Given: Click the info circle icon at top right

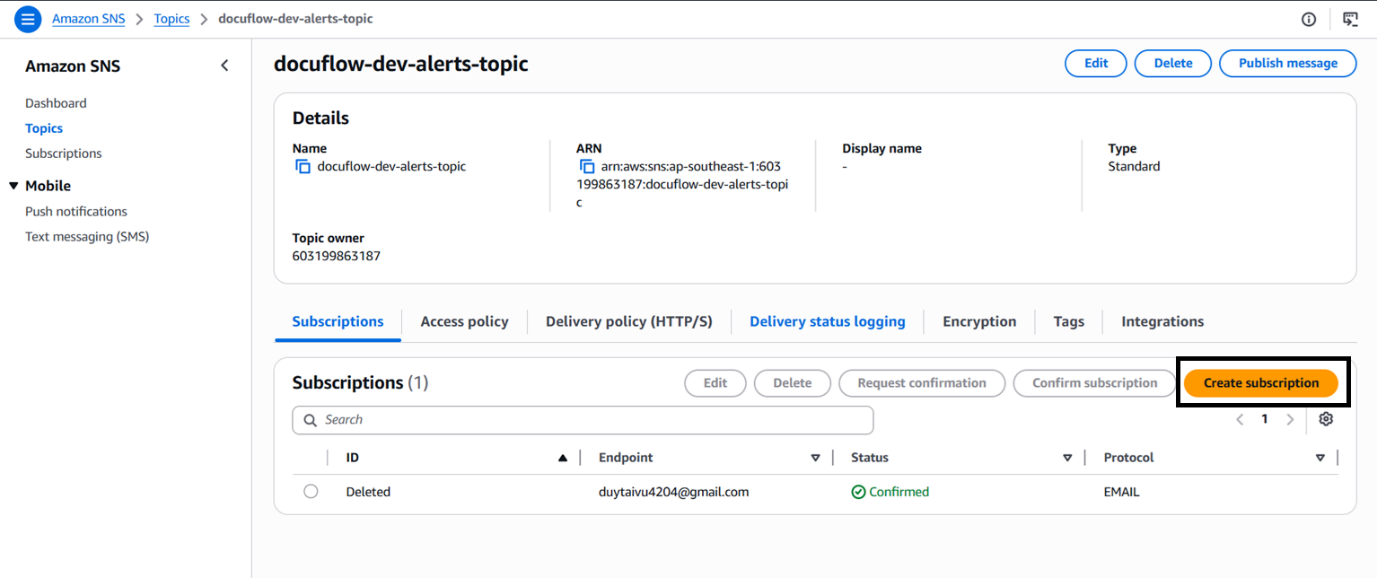Looking at the screenshot, I should (1309, 19).
